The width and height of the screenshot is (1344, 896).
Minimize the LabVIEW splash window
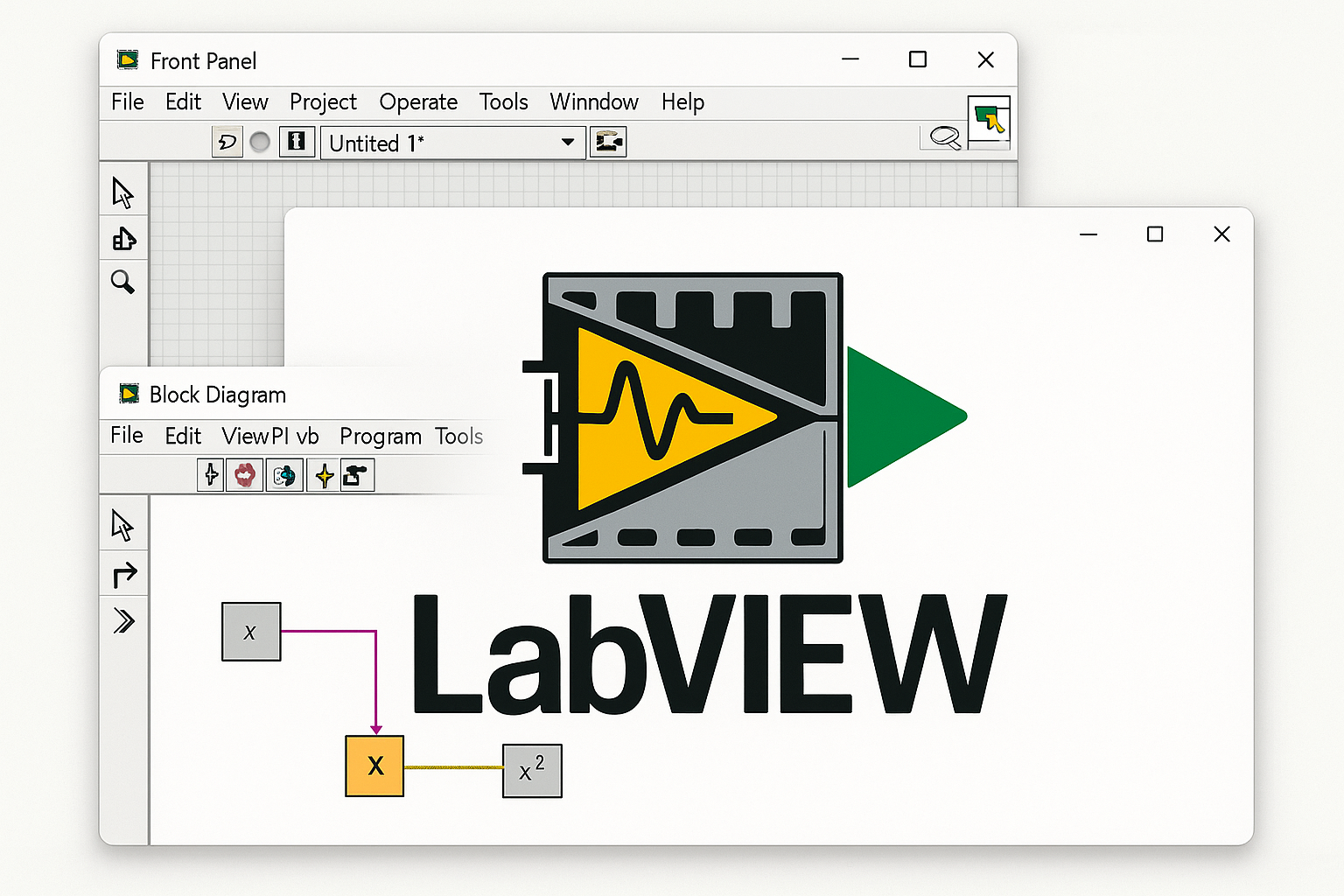1088,234
